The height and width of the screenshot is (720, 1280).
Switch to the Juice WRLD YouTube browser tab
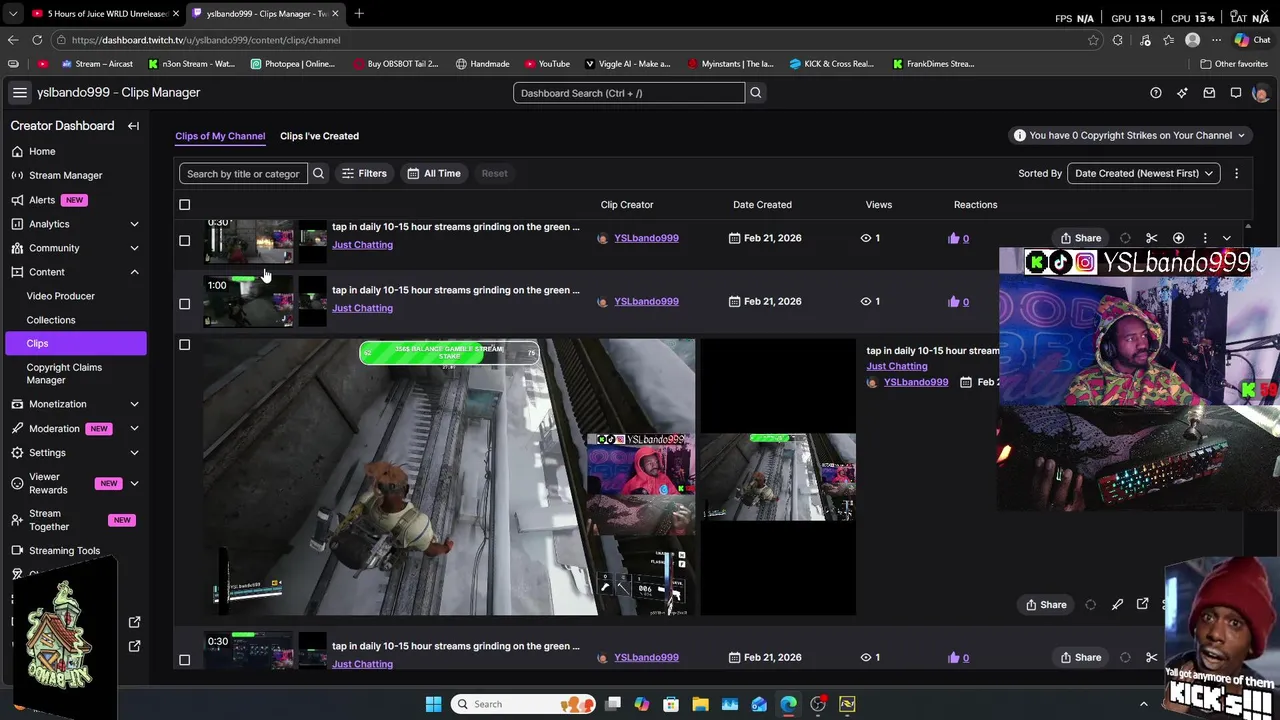coord(104,14)
